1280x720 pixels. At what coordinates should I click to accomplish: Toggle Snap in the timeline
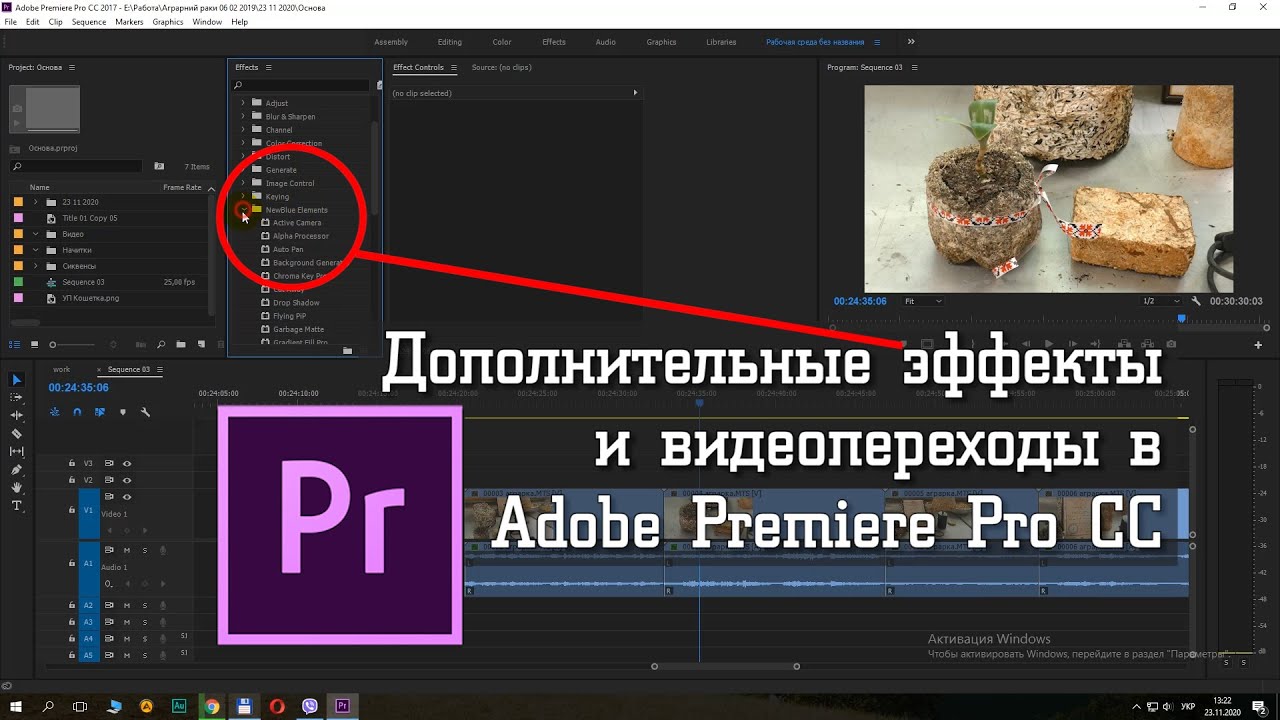(x=78, y=412)
